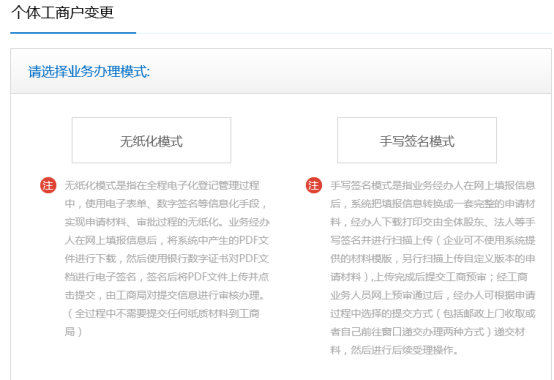
Task: Click the red 注 icon beside 手写签名模式 description
Action: point(314,185)
